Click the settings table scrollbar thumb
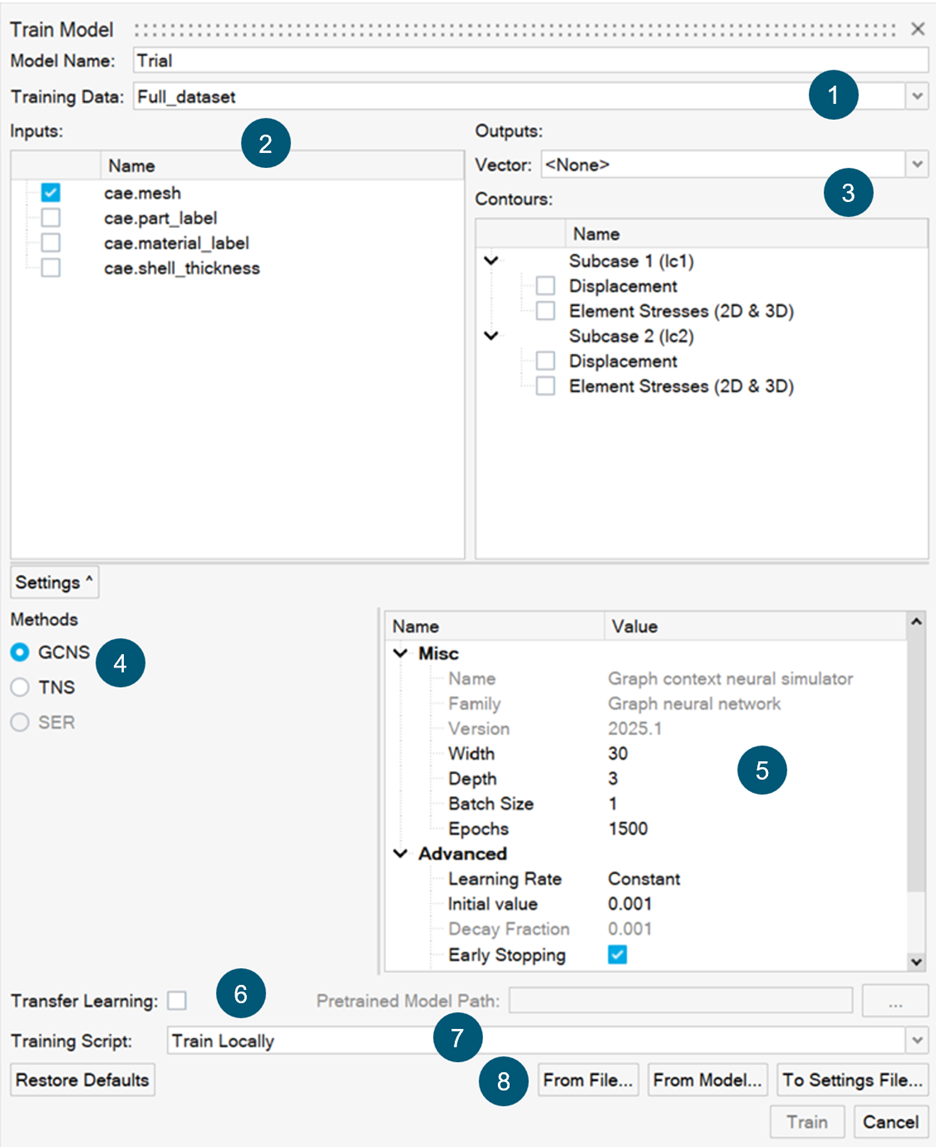Viewport: 936px width, 1147px height. click(x=916, y=761)
